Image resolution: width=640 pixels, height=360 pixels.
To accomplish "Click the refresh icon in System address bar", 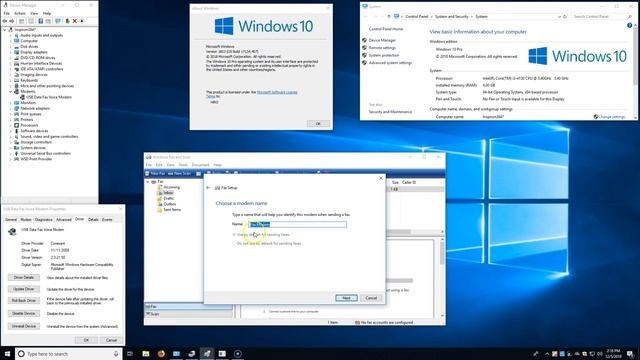I will (x=565, y=17).
